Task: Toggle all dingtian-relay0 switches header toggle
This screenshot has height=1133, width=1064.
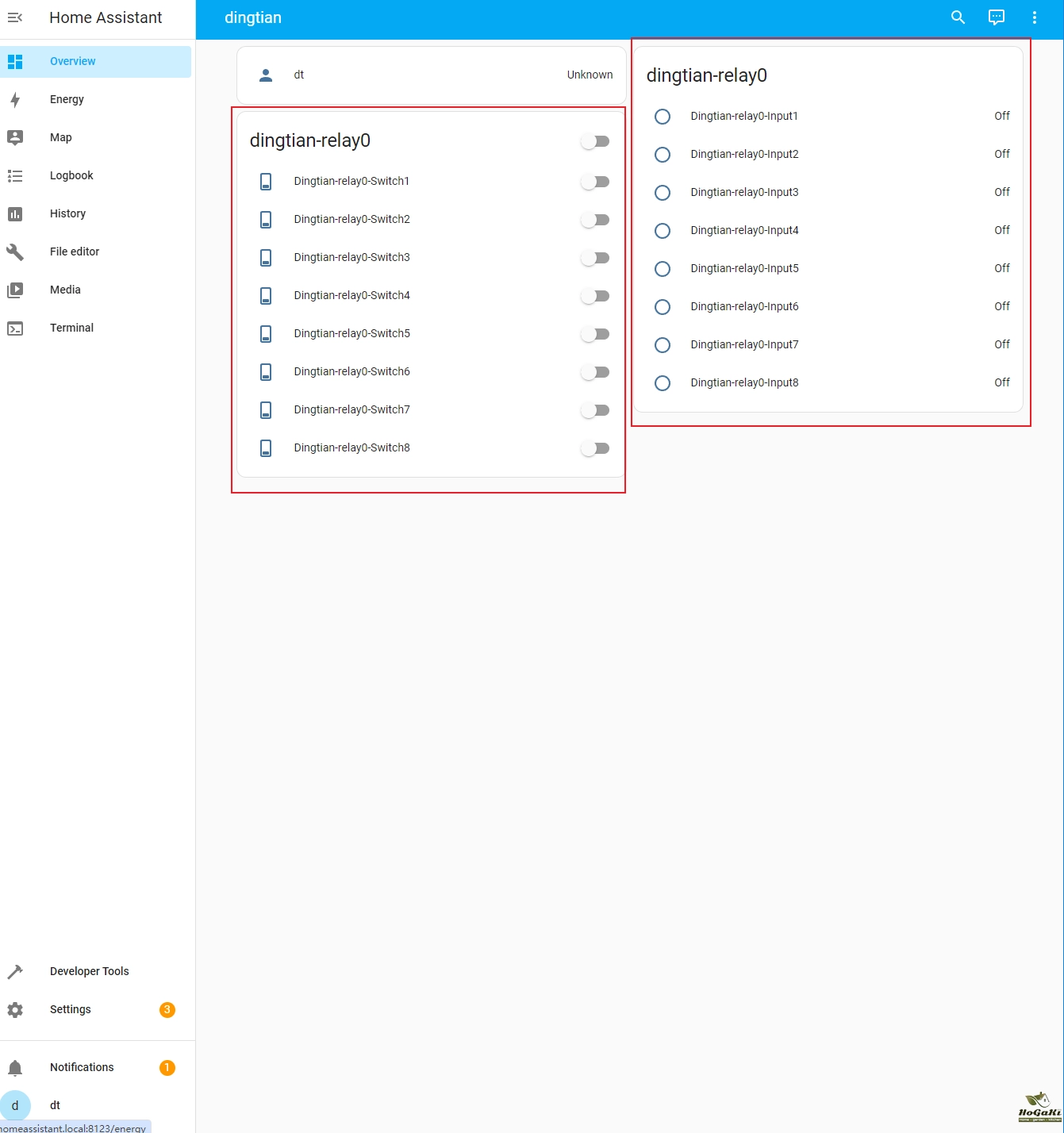Action: (595, 141)
